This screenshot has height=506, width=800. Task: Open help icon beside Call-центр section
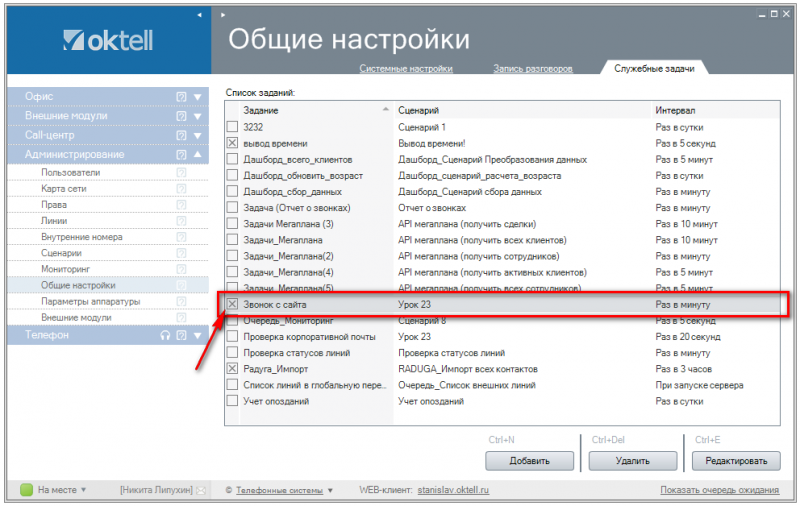[x=181, y=135]
